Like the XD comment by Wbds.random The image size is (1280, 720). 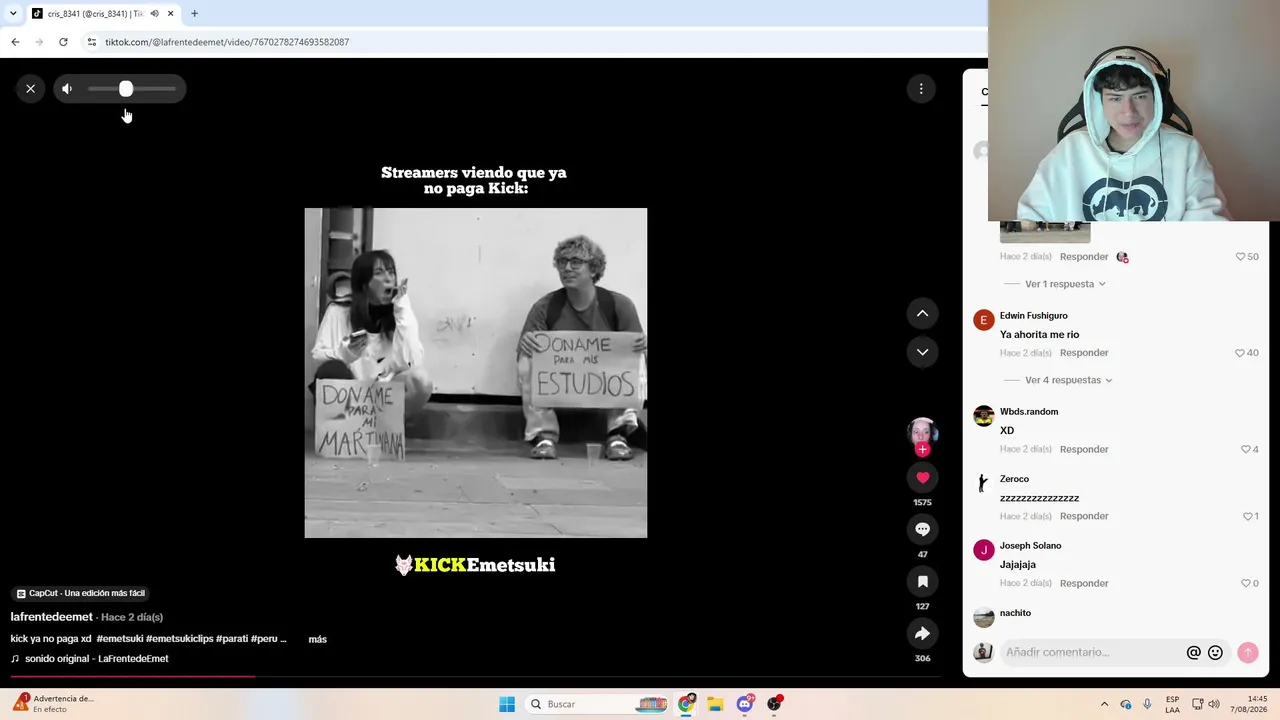tap(1246, 449)
